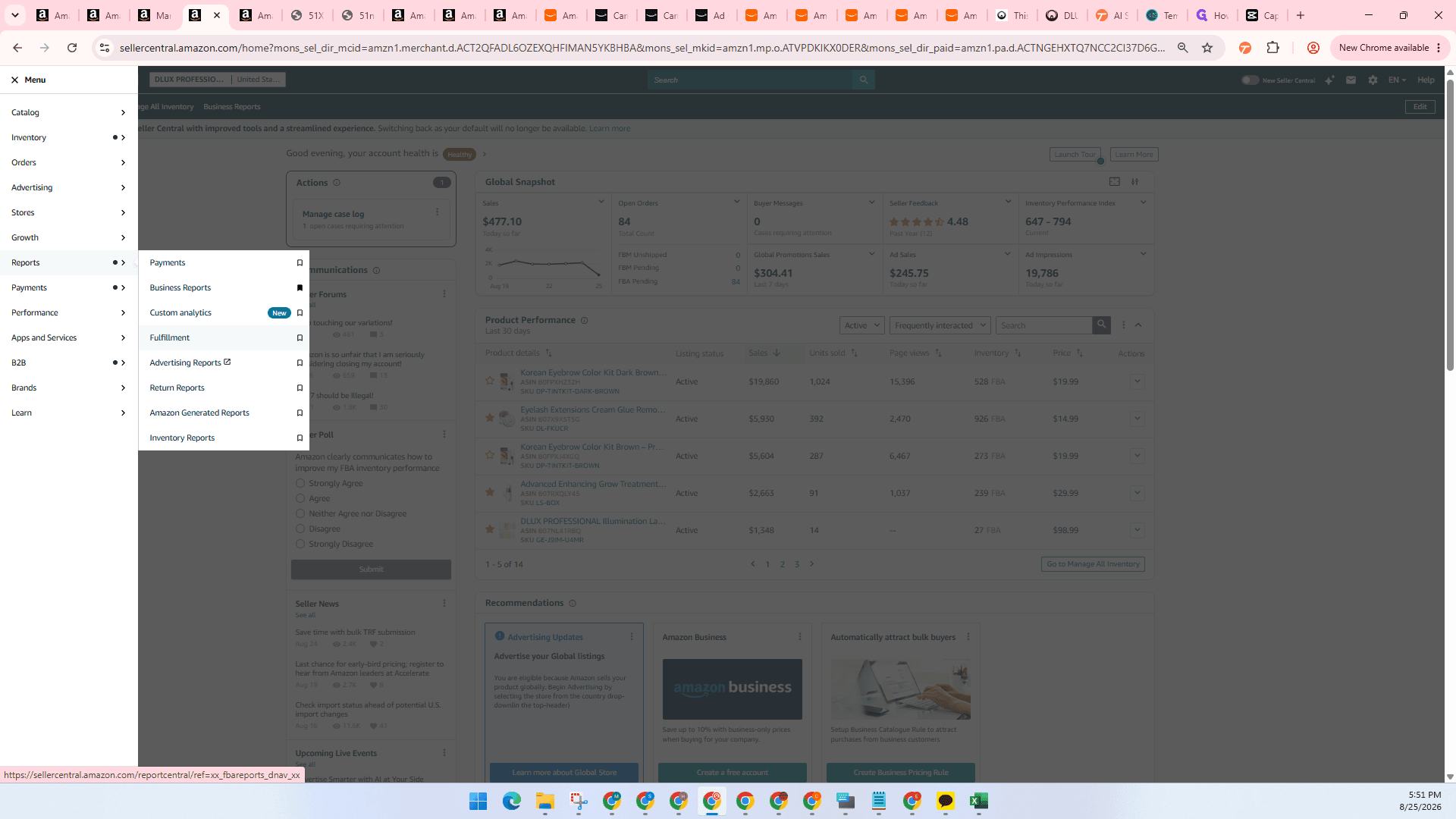Viewport: 1456px width, 819px height.
Task: Open the Settings gear icon
Action: click(1373, 80)
